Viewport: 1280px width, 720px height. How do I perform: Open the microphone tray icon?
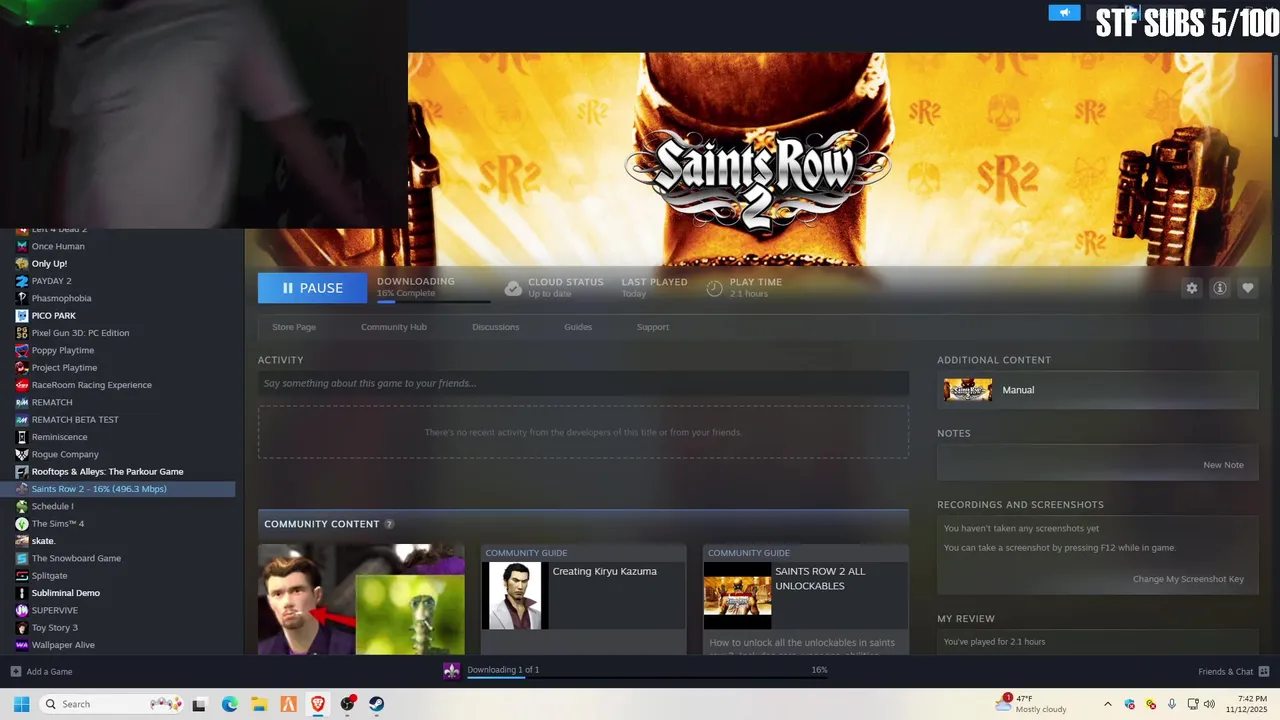click(1172, 704)
